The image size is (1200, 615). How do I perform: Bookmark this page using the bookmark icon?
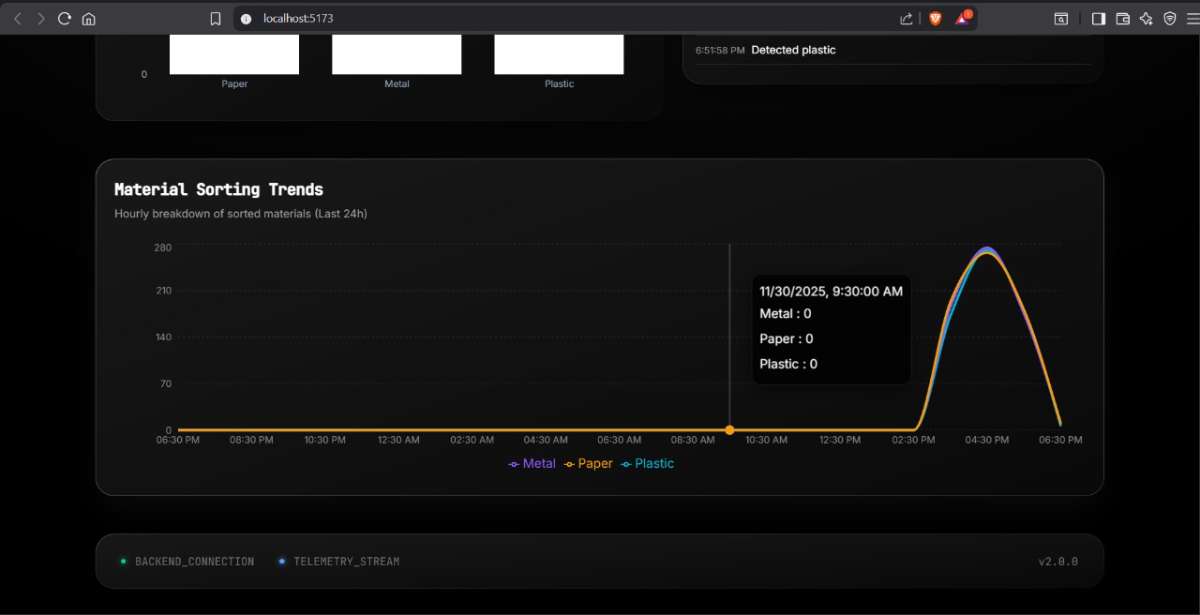215,18
